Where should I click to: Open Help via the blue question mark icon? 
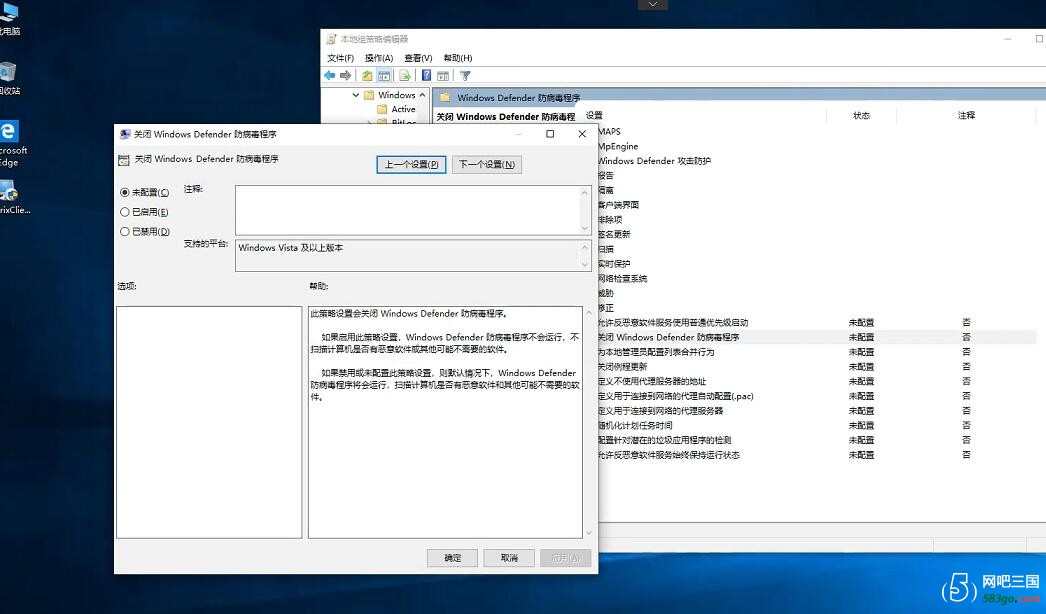point(426,75)
